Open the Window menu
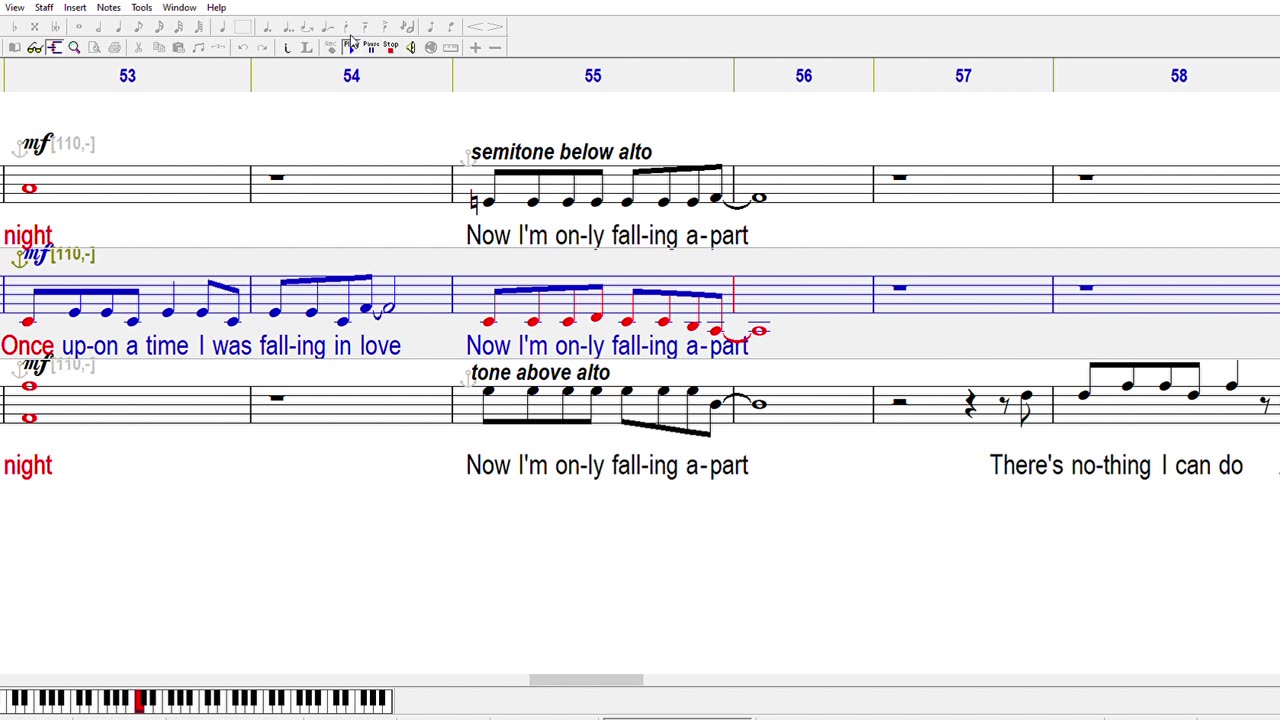This screenshot has height=720, width=1280. pos(179,7)
